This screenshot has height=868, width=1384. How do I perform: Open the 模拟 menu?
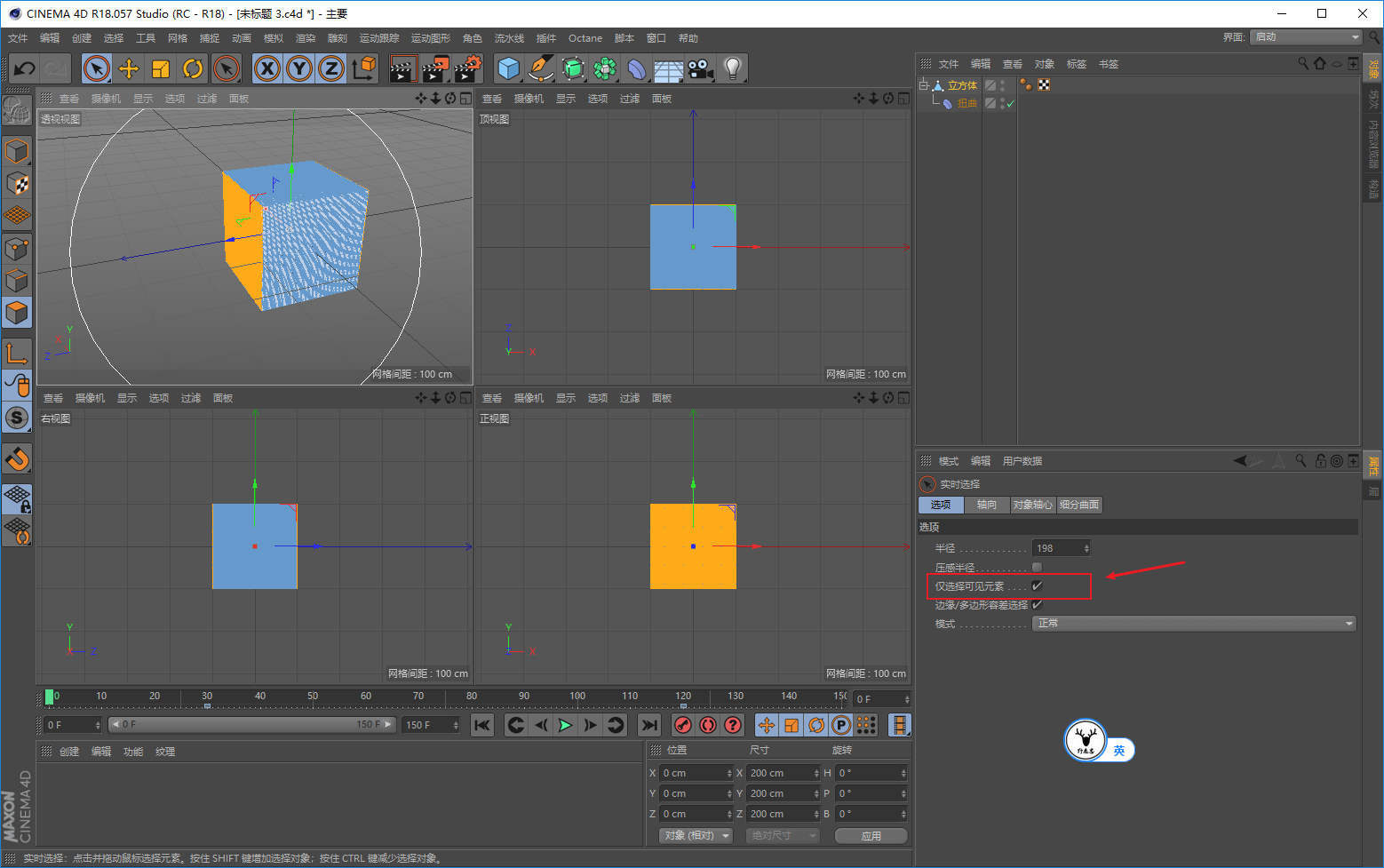click(x=274, y=38)
